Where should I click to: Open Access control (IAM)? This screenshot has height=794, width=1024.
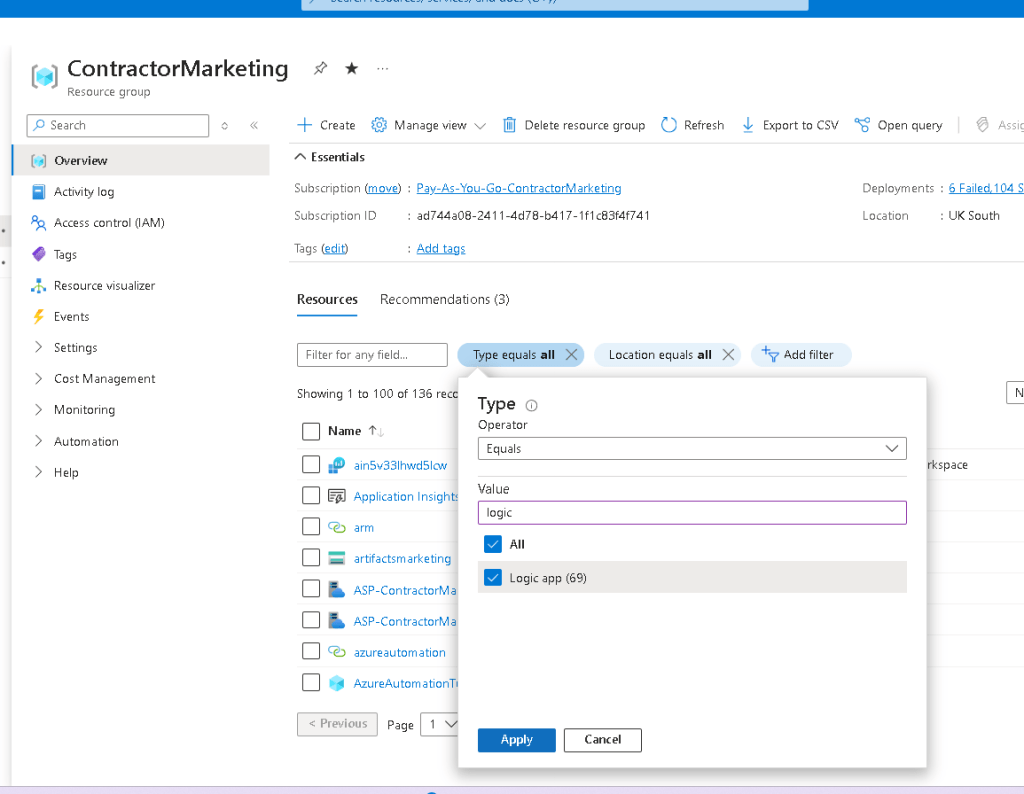click(x=109, y=223)
